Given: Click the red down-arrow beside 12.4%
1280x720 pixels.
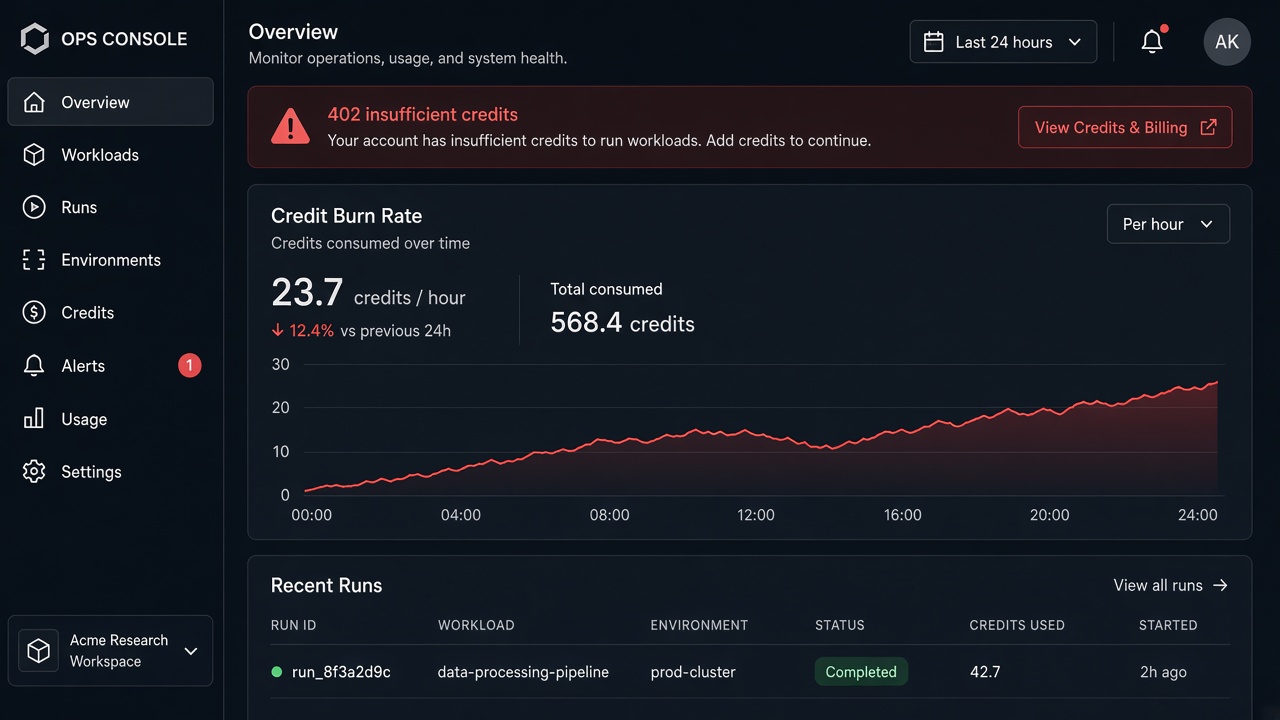Looking at the screenshot, I should (278, 330).
